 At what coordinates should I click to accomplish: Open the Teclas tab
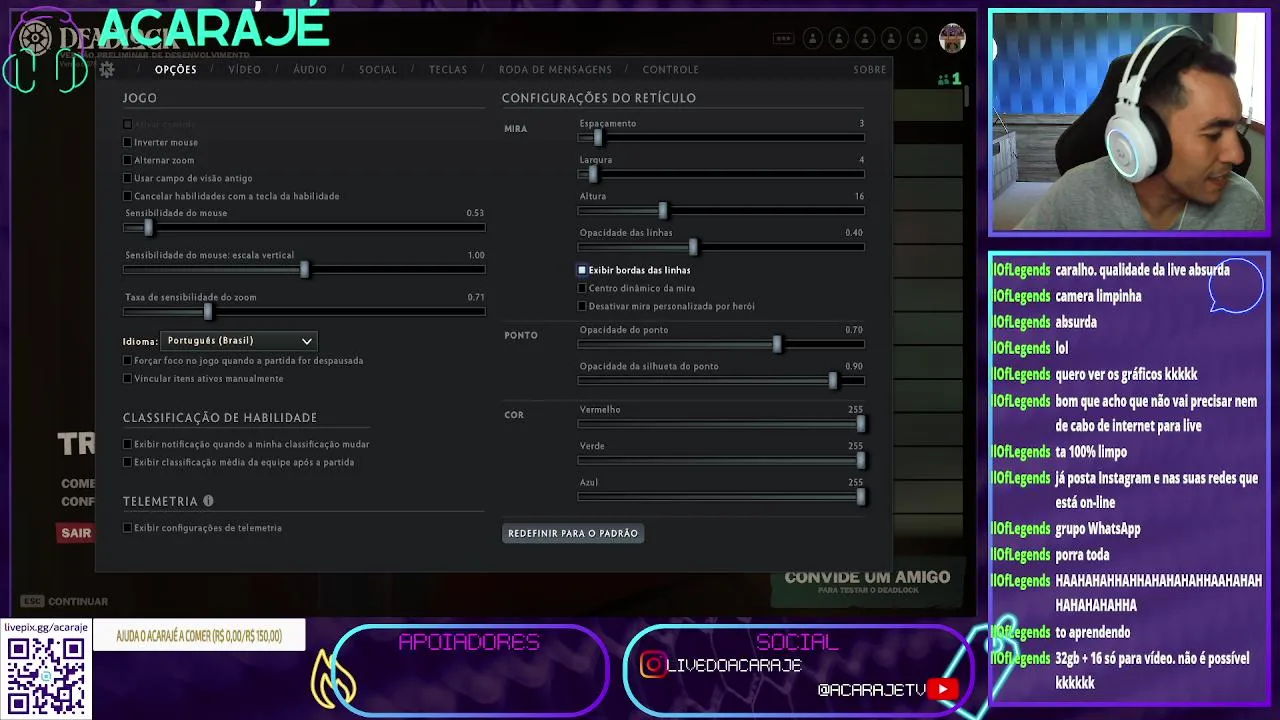[448, 70]
